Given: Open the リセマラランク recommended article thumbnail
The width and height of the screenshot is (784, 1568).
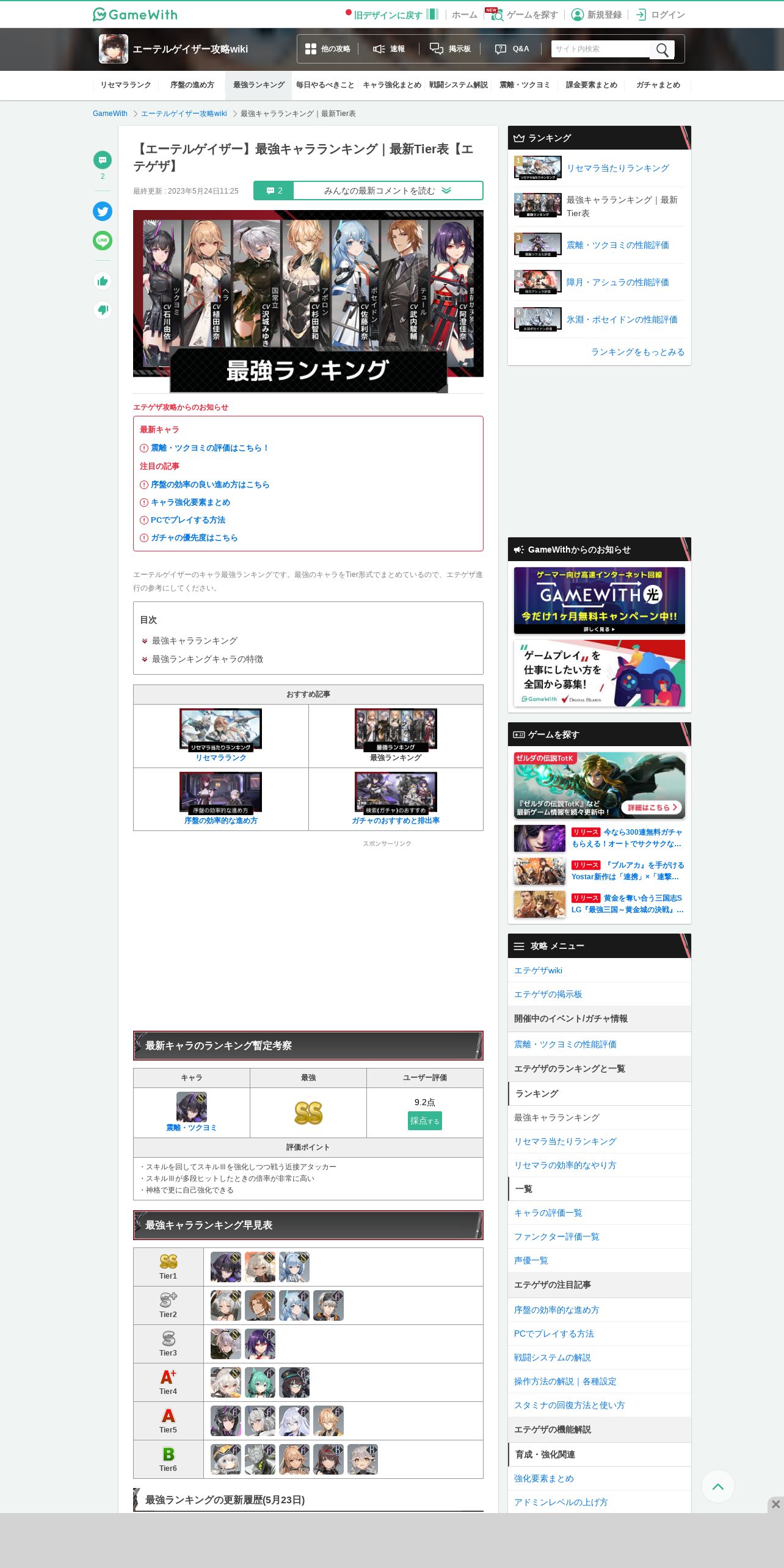Looking at the screenshot, I should coord(220,729).
